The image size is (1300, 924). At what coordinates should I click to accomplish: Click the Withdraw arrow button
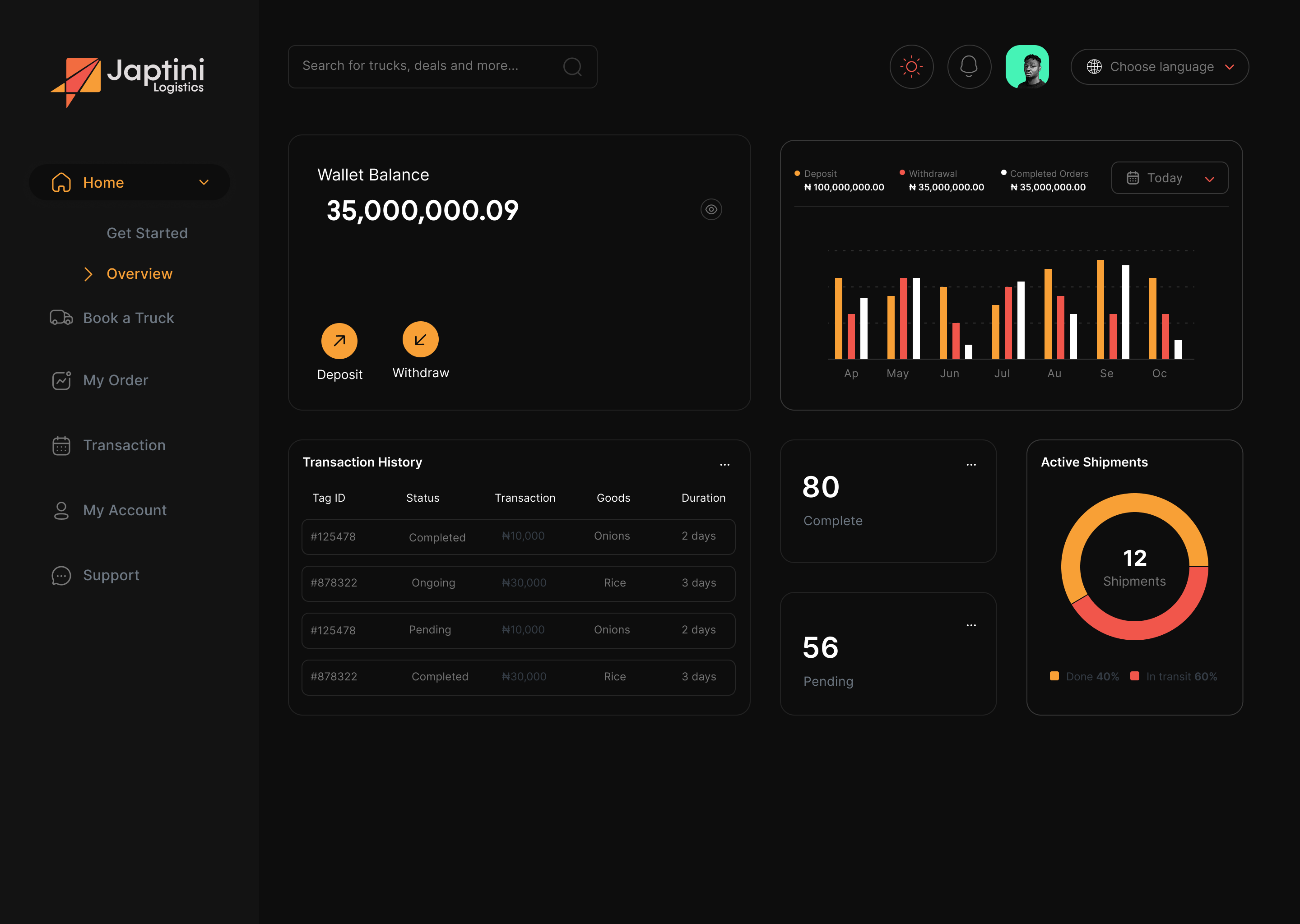(x=420, y=340)
